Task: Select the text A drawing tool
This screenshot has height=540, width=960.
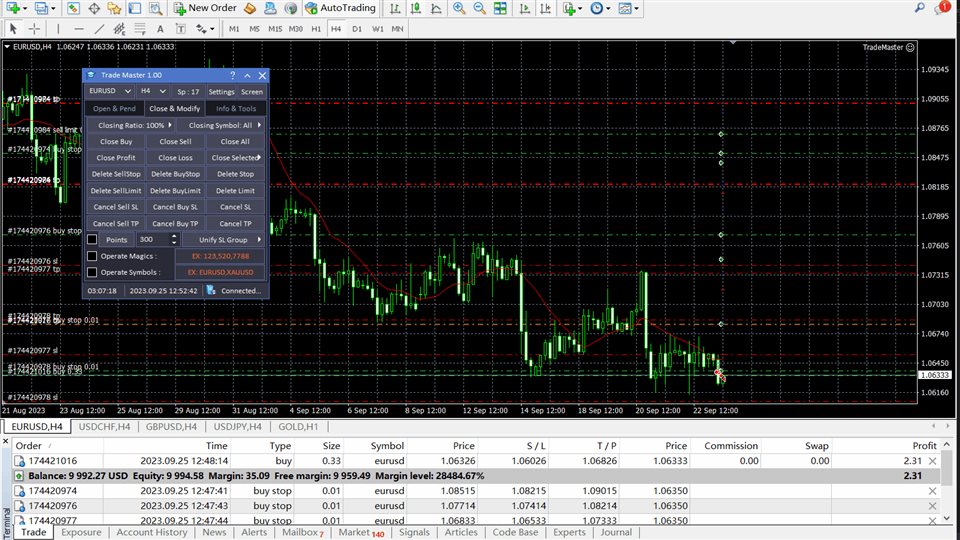Action: click(x=160, y=28)
